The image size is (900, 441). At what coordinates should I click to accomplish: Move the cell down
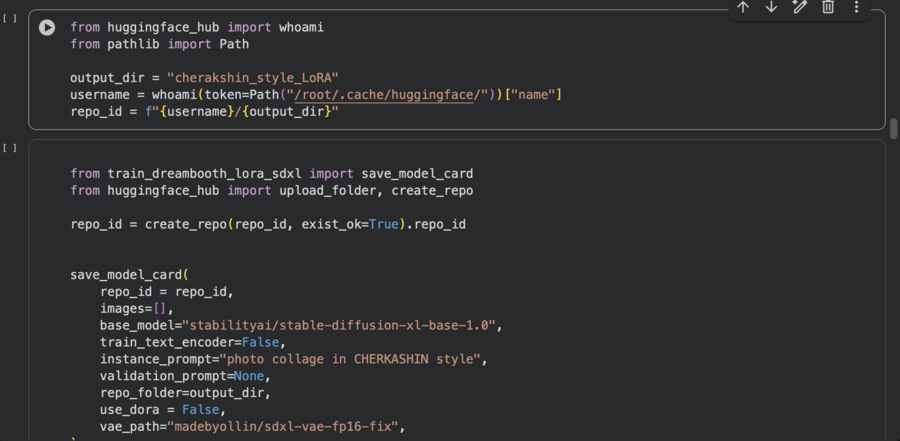click(x=771, y=7)
